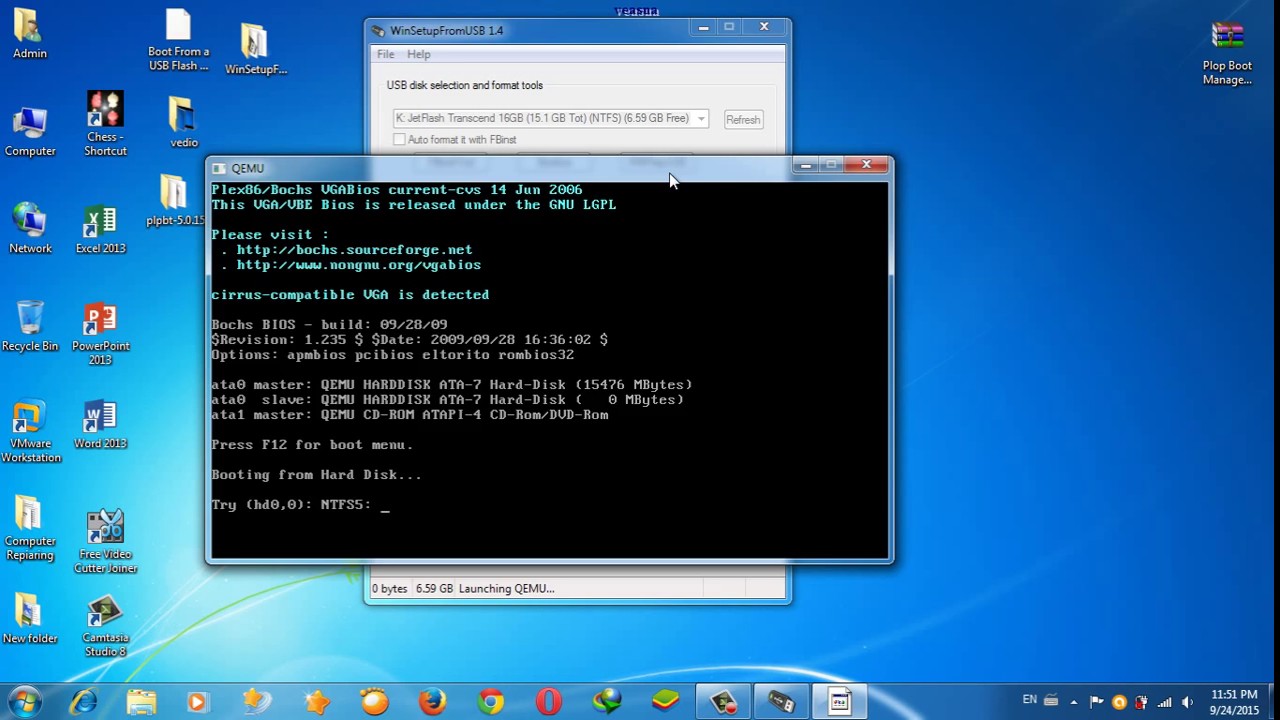Open the EN language indicator
The image size is (1280, 720).
click(1030, 700)
